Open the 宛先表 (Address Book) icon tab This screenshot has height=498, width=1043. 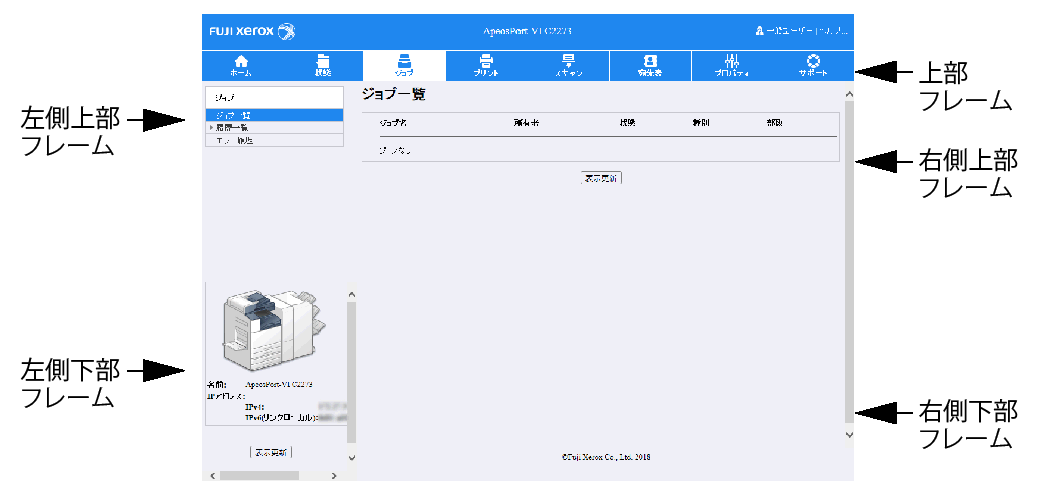click(x=650, y=65)
